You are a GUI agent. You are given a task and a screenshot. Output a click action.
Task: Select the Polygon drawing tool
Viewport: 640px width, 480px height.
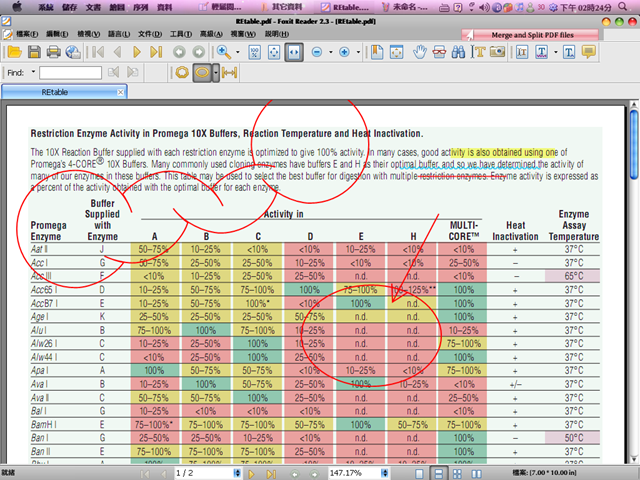click(182, 73)
